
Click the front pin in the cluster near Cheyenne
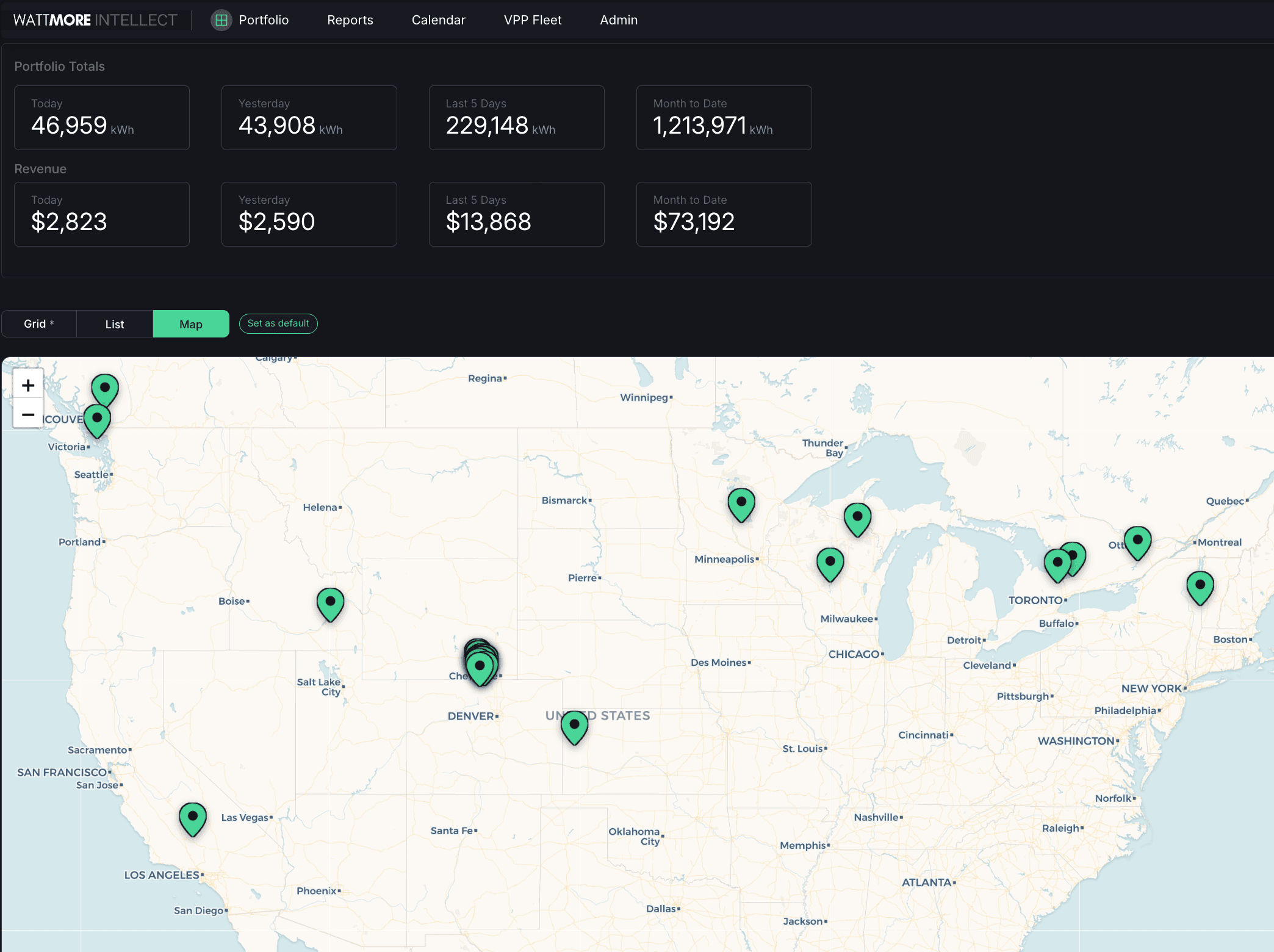[x=480, y=669]
